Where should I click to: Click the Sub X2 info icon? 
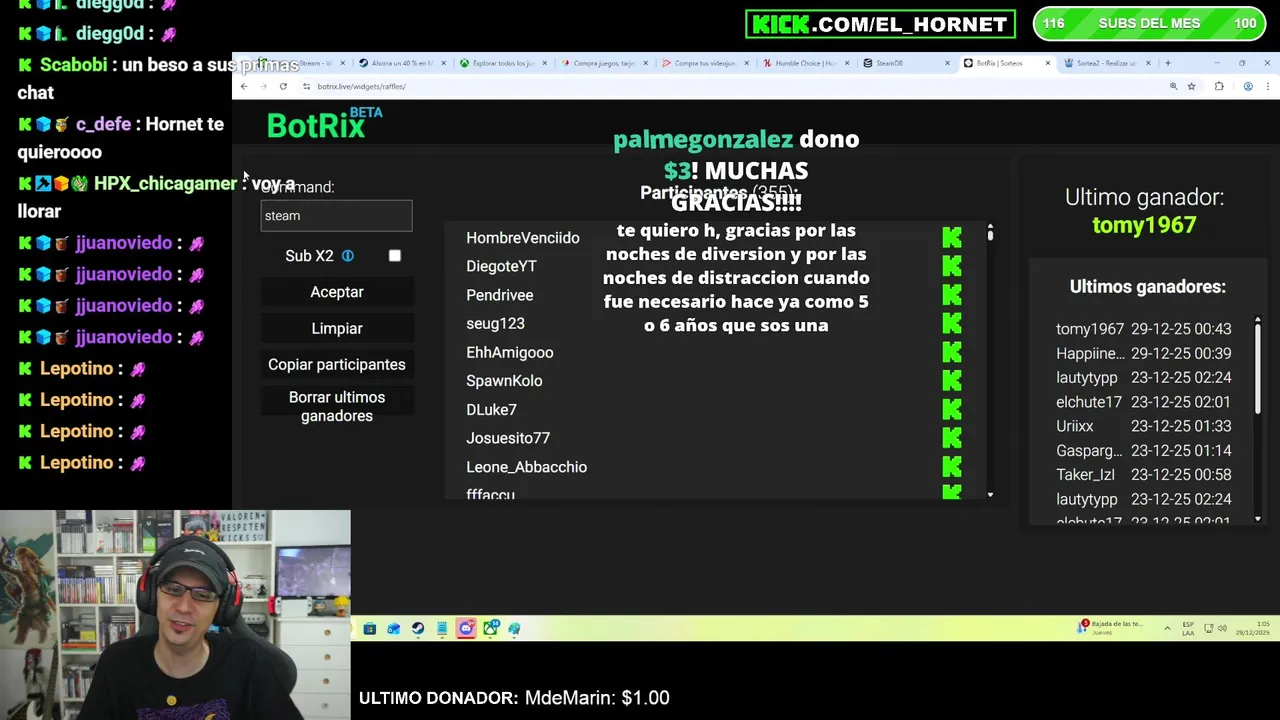pos(347,256)
